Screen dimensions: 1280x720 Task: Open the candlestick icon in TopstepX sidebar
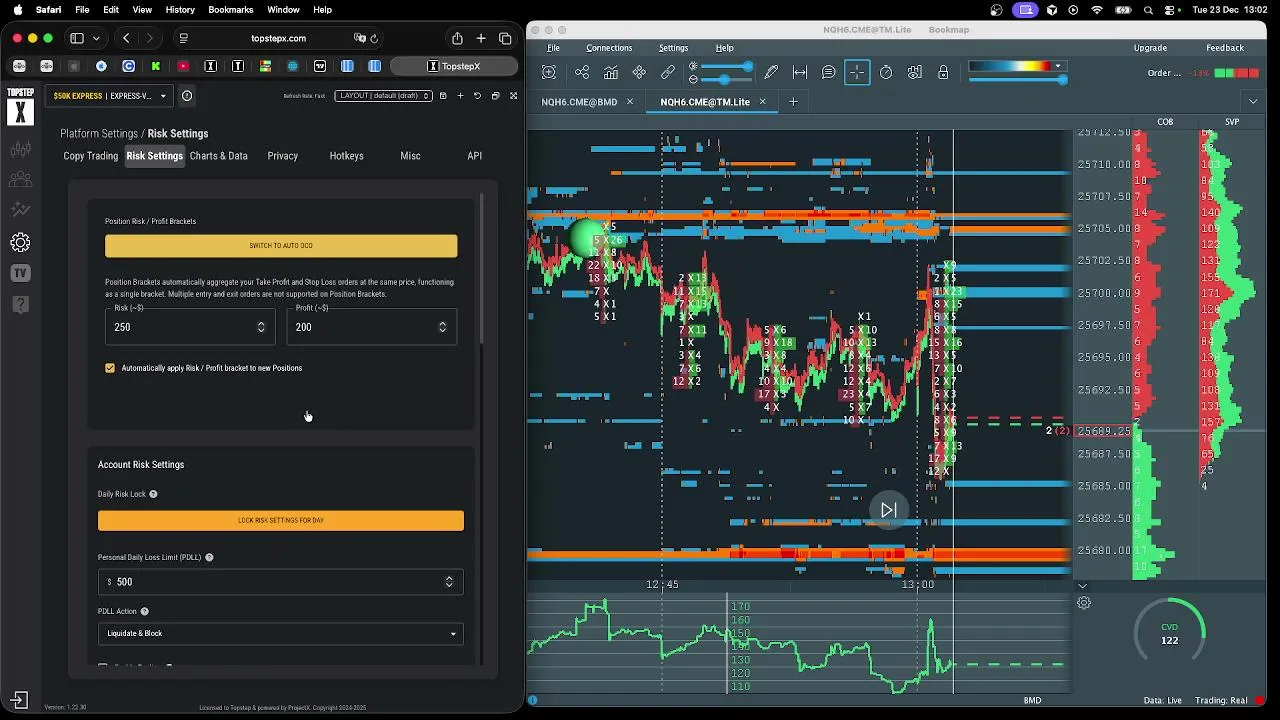pyautogui.click(x=20, y=150)
